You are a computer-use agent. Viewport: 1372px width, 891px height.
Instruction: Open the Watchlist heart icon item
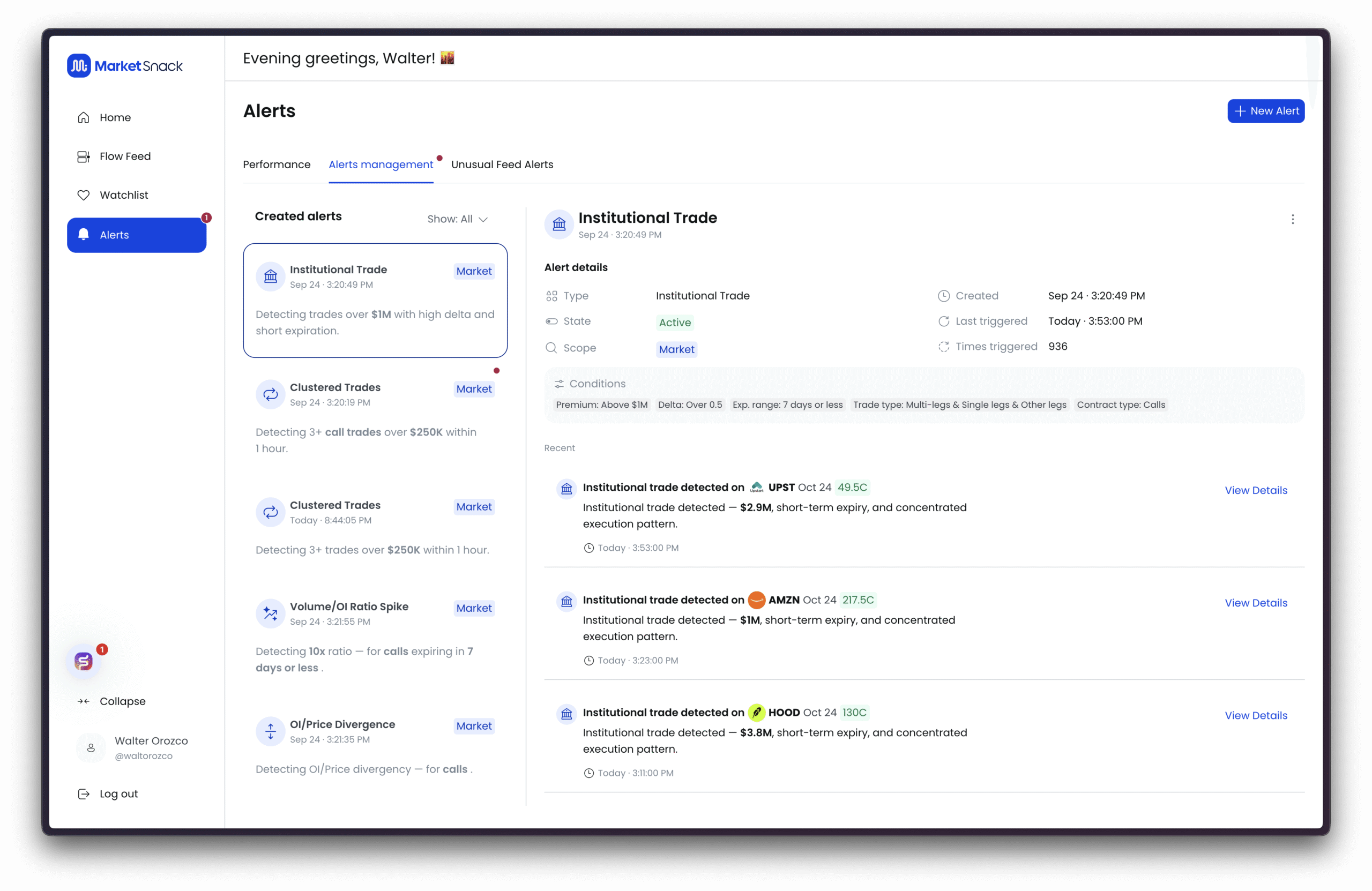pos(84,195)
